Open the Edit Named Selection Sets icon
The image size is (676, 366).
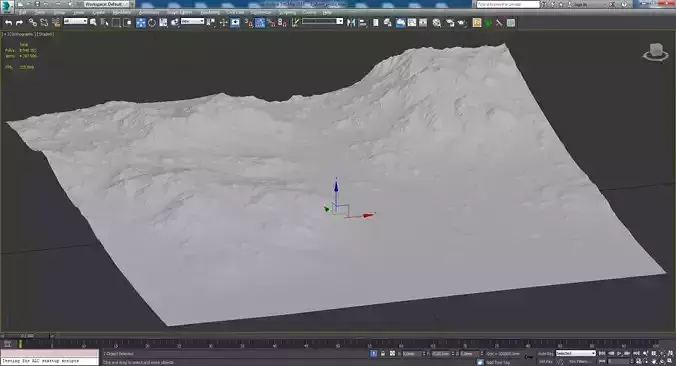click(295, 22)
